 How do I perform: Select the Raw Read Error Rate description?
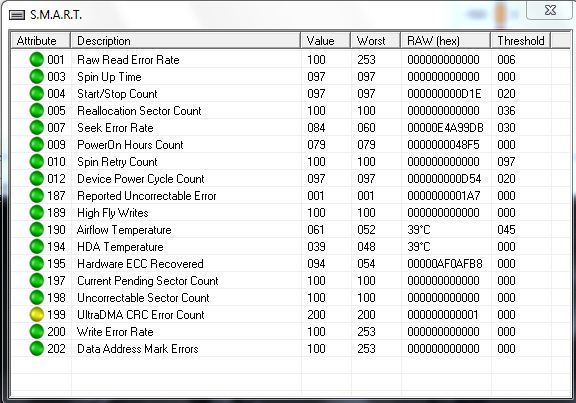pyautogui.click(x=128, y=60)
